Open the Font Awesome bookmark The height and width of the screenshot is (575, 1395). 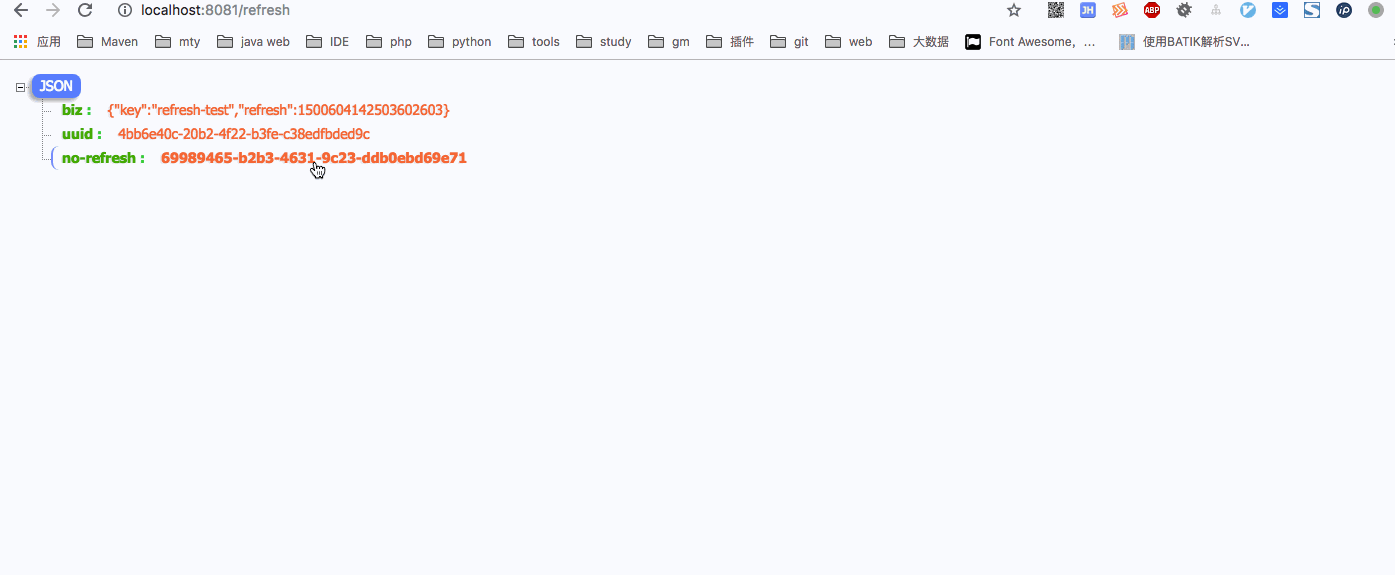[x=1030, y=42]
